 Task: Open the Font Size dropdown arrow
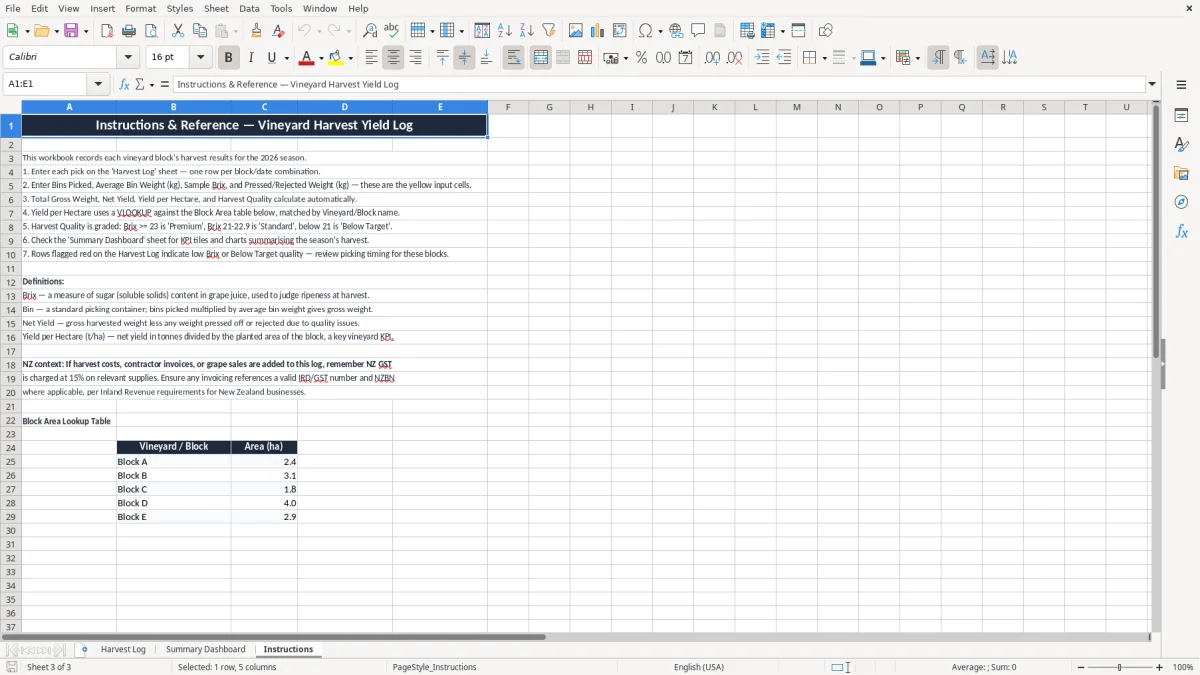click(x=201, y=58)
